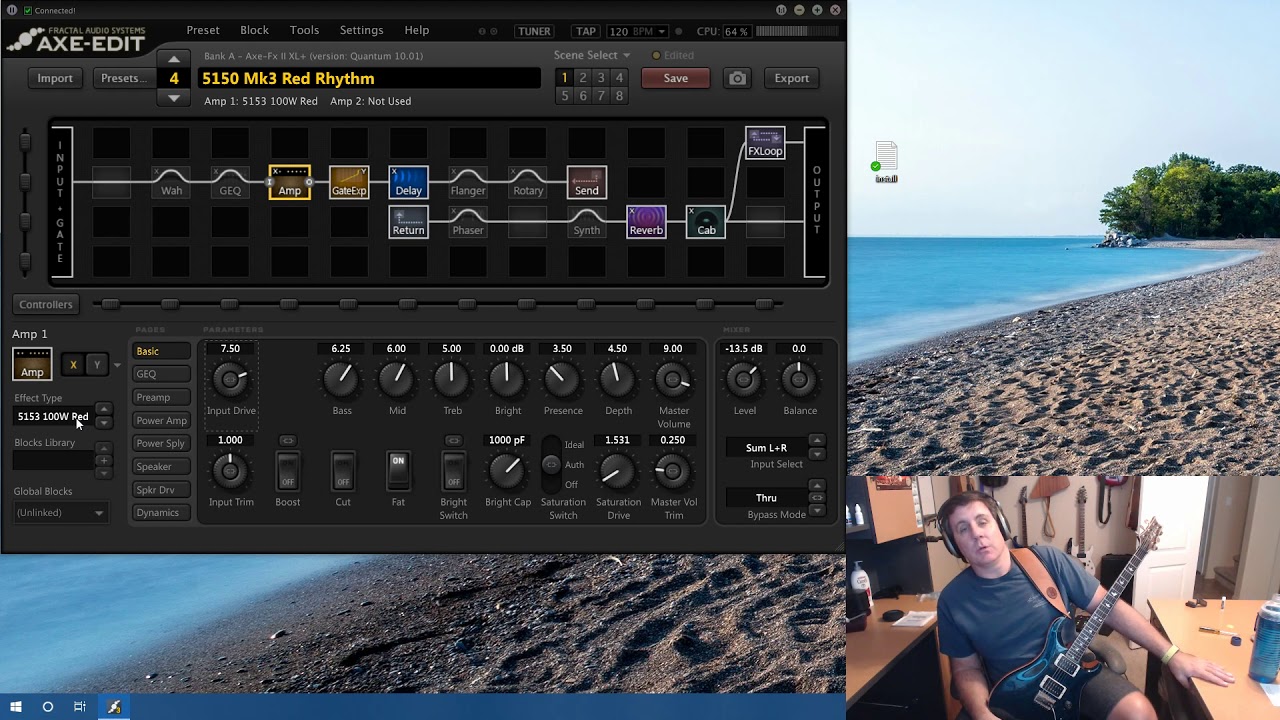
Task: Select the Wah block in the grid
Action: coord(171,182)
